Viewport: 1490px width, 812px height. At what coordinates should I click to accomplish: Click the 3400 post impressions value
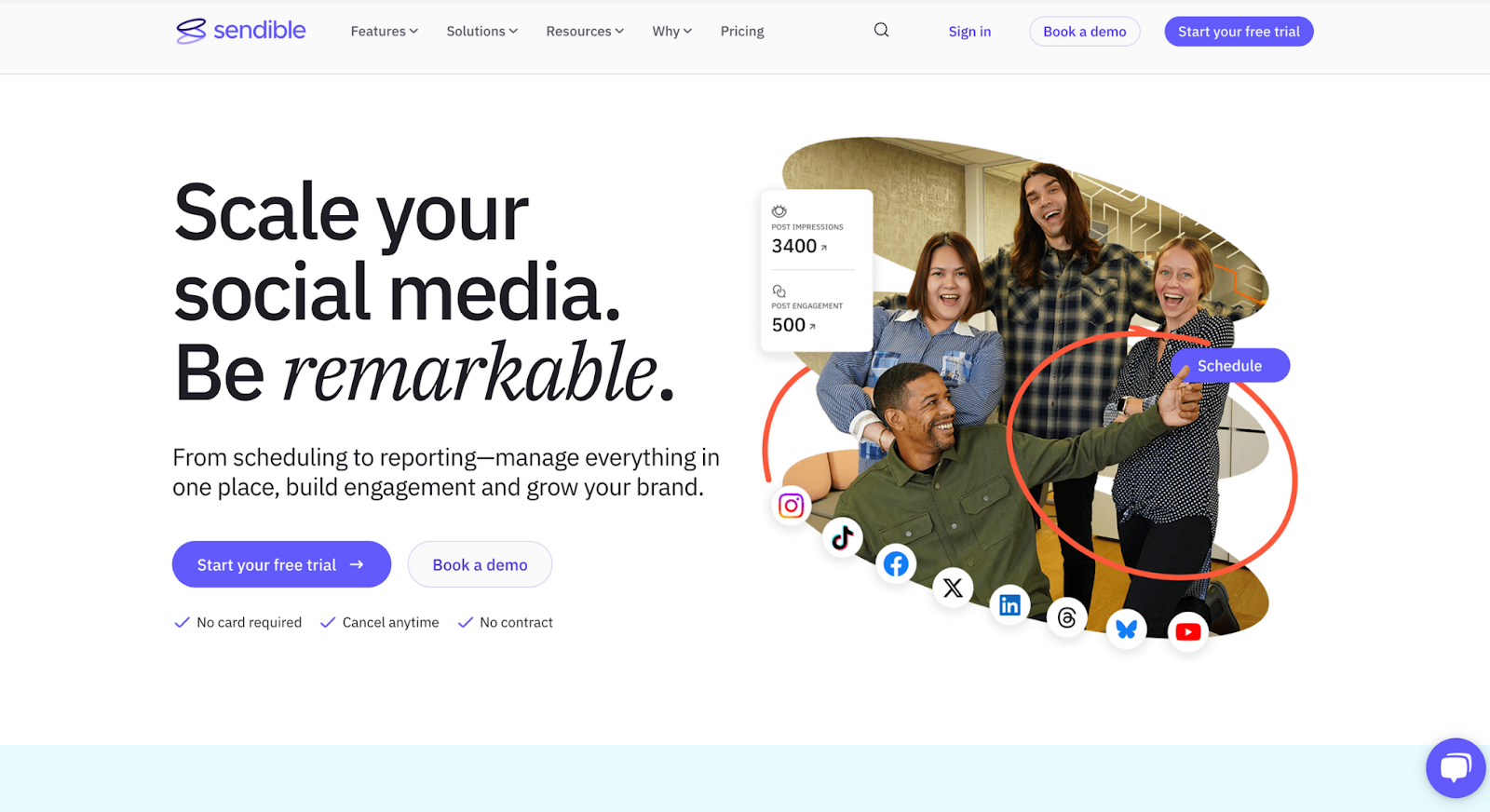coord(794,246)
